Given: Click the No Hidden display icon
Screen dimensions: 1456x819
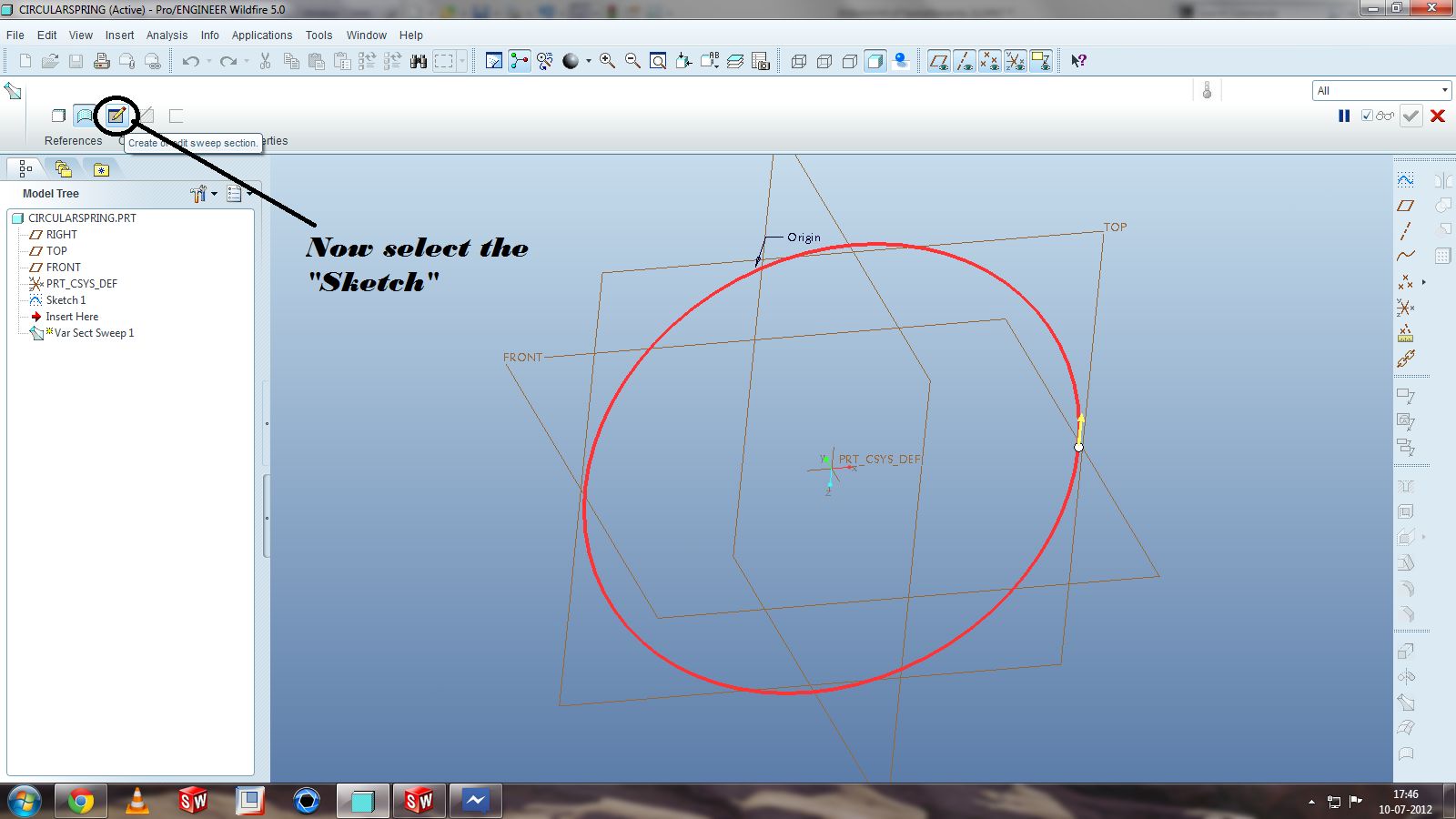Looking at the screenshot, I should pos(850,61).
